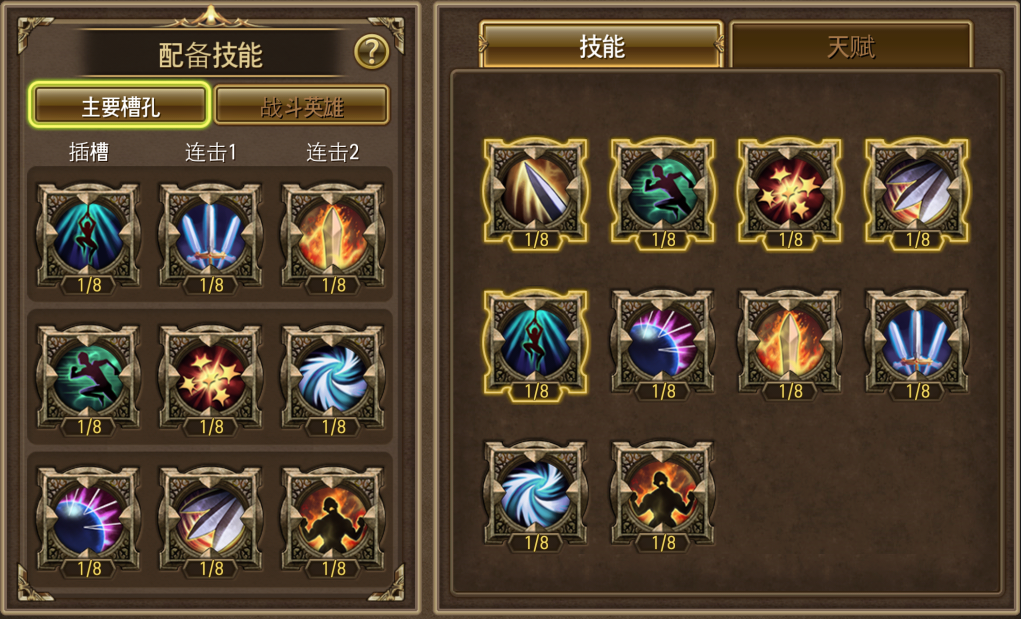This screenshot has width=1021, height=619.
Task: Click the 连击2 white swirl slot
Action: 333,379
